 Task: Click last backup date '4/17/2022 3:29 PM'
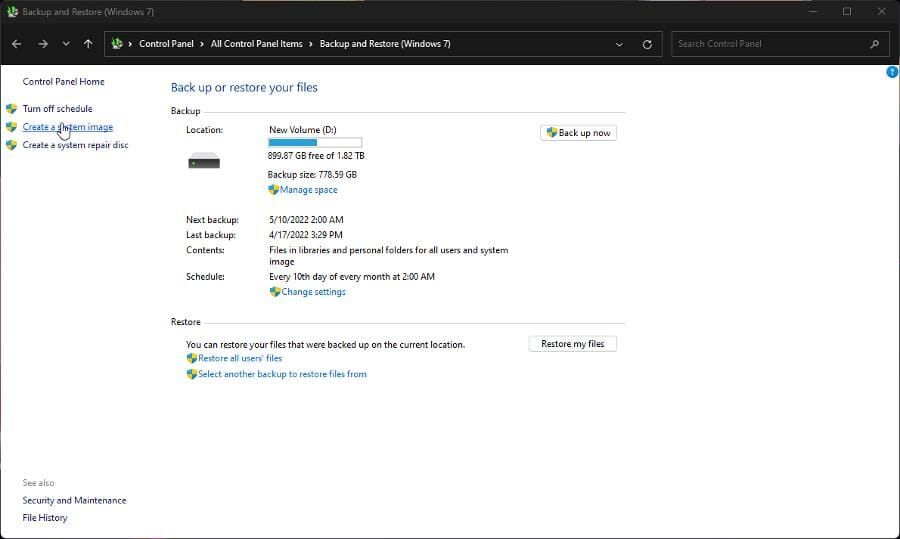306,235
